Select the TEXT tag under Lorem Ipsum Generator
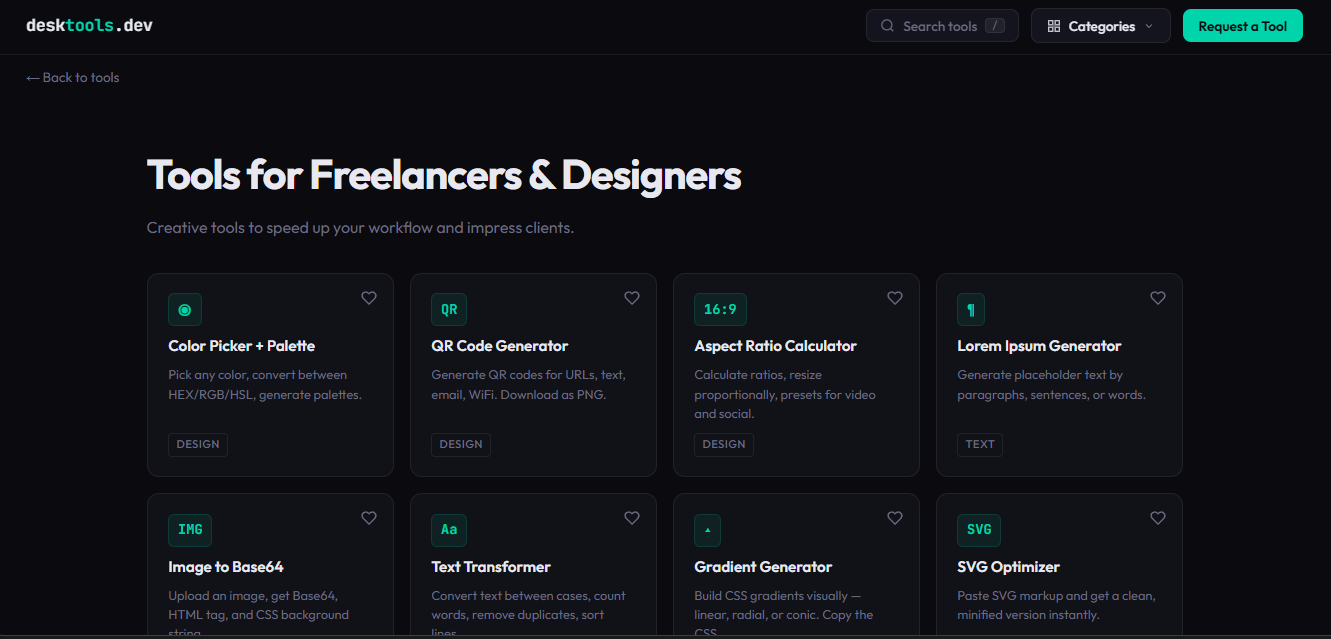Viewport: 1331px width, 639px height. 979,444
